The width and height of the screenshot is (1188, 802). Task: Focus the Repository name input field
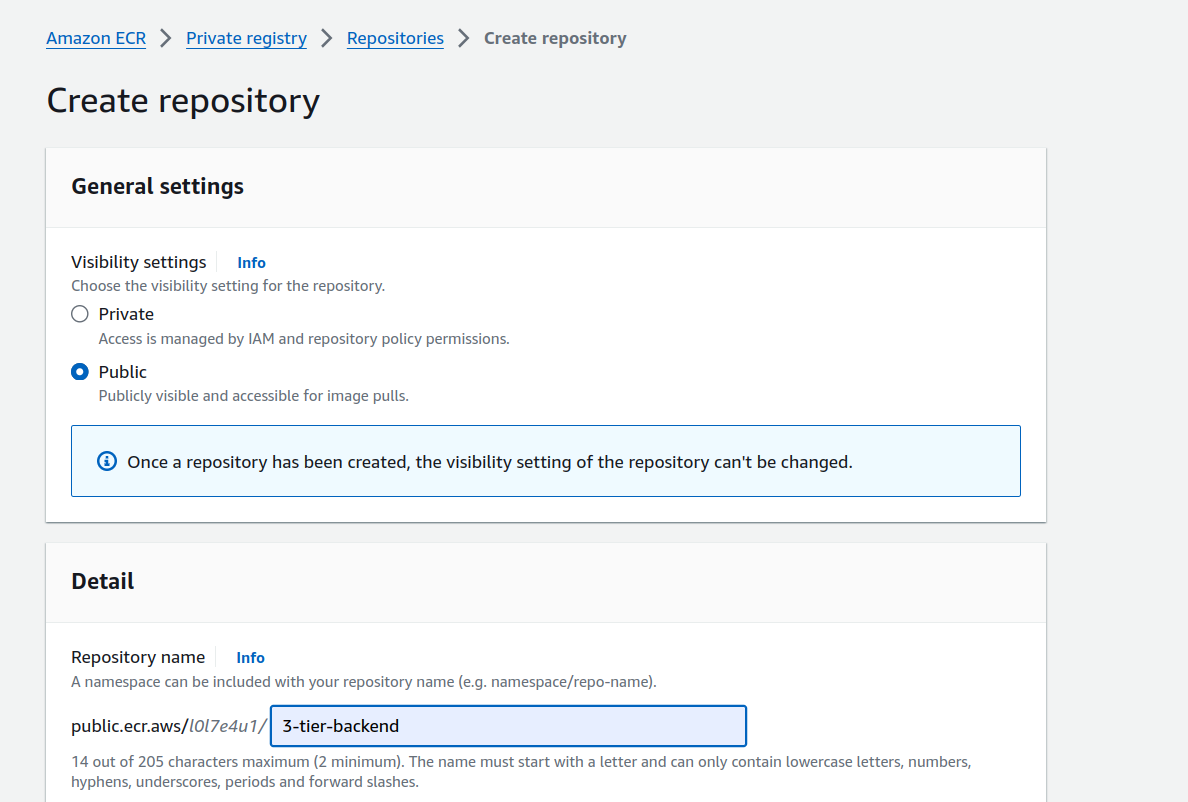(x=508, y=726)
